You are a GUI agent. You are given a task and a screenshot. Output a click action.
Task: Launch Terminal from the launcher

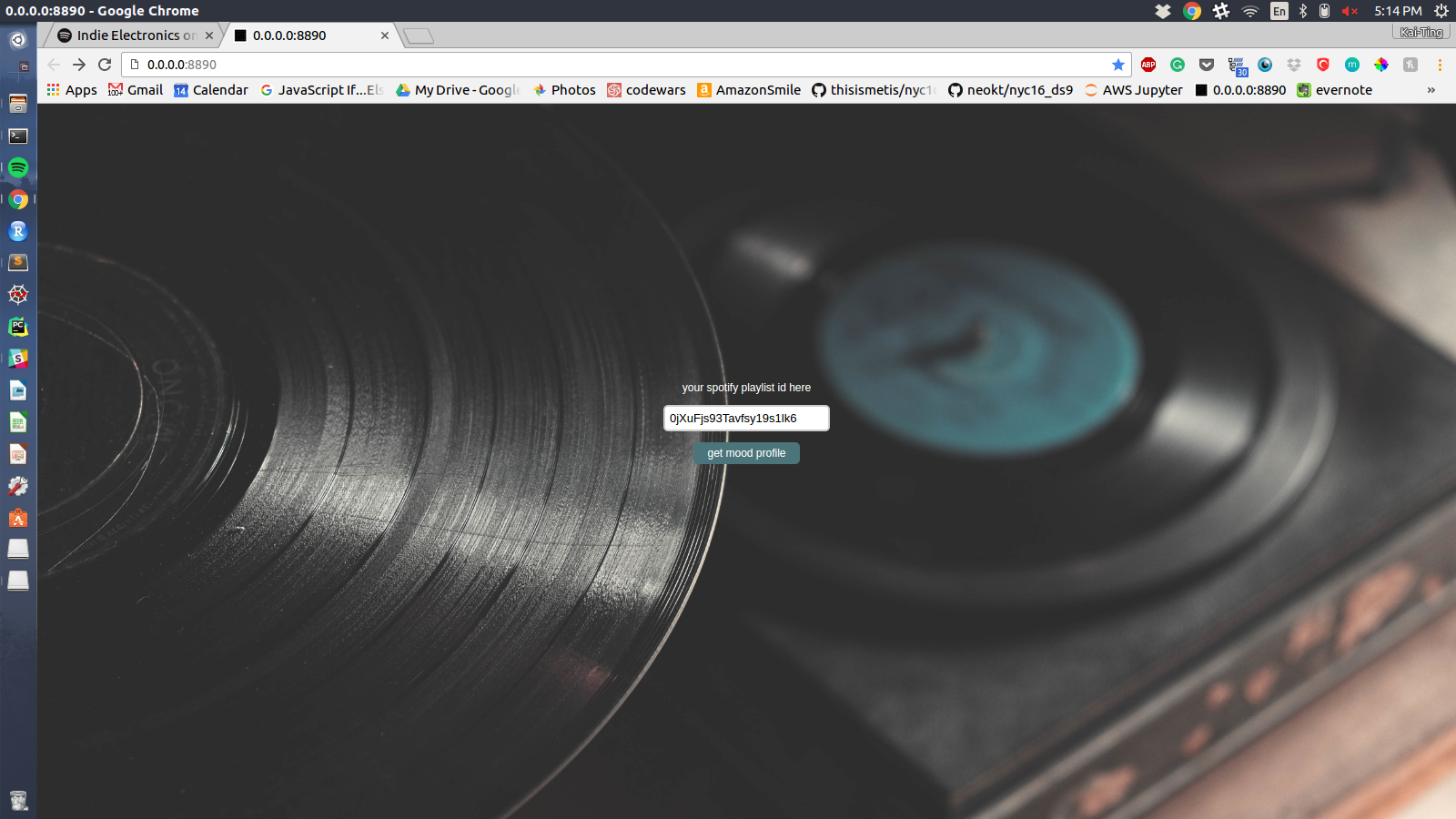[18, 136]
